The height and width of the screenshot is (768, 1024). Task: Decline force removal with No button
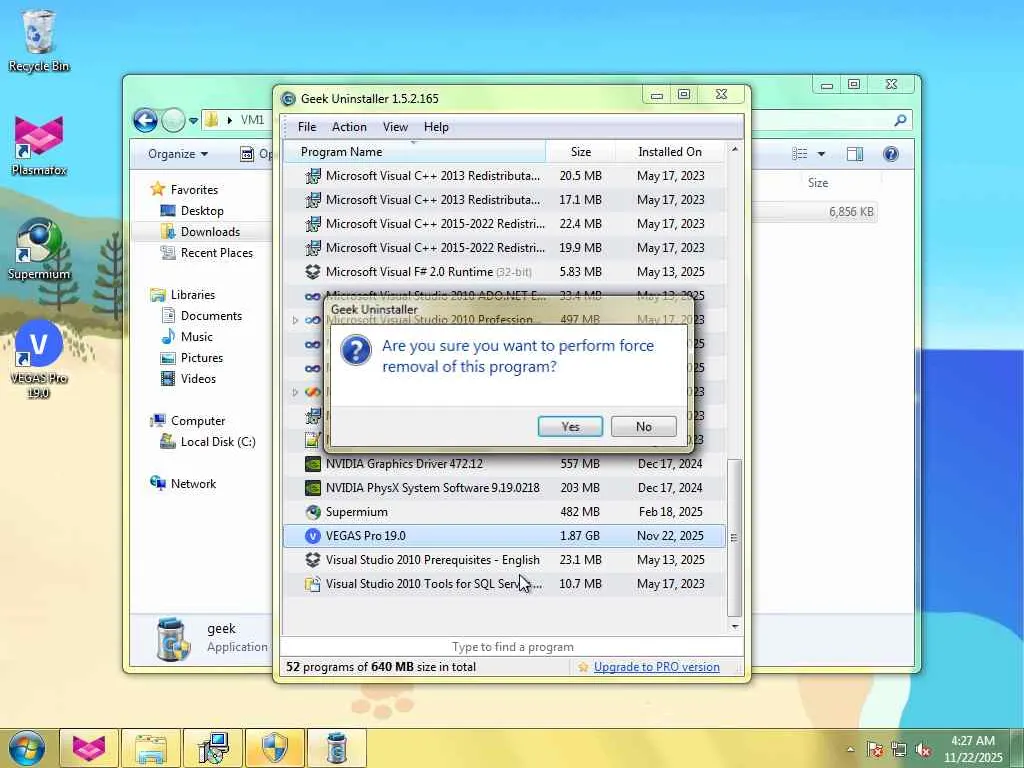[x=643, y=426]
